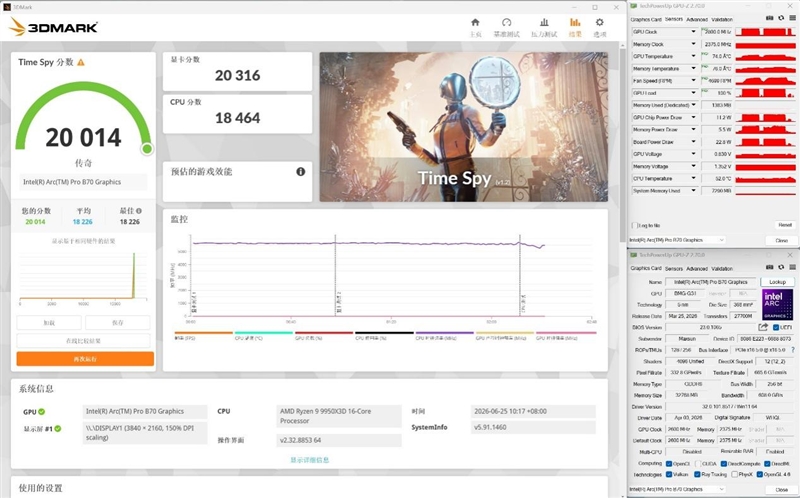
Task: Open hamburger menu in GPU-Z Sensors window
Action: (x=792, y=18)
